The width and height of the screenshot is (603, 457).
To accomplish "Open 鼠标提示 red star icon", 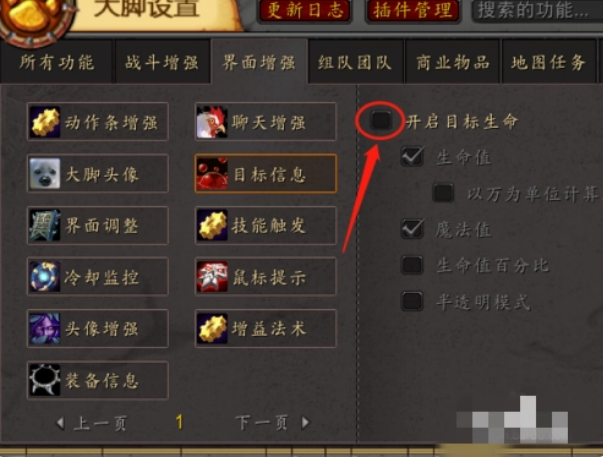I will pyautogui.click(x=212, y=277).
